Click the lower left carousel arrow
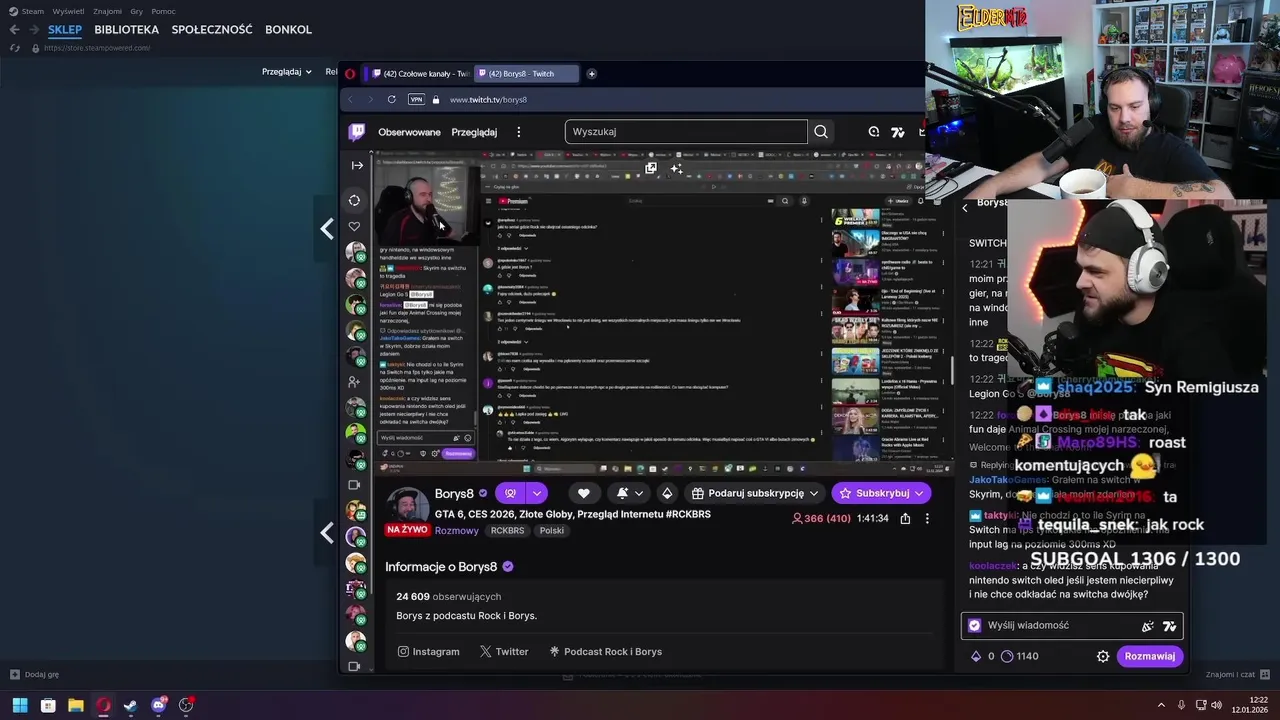1280x720 pixels. pyautogui.click(x=327, y=533)
